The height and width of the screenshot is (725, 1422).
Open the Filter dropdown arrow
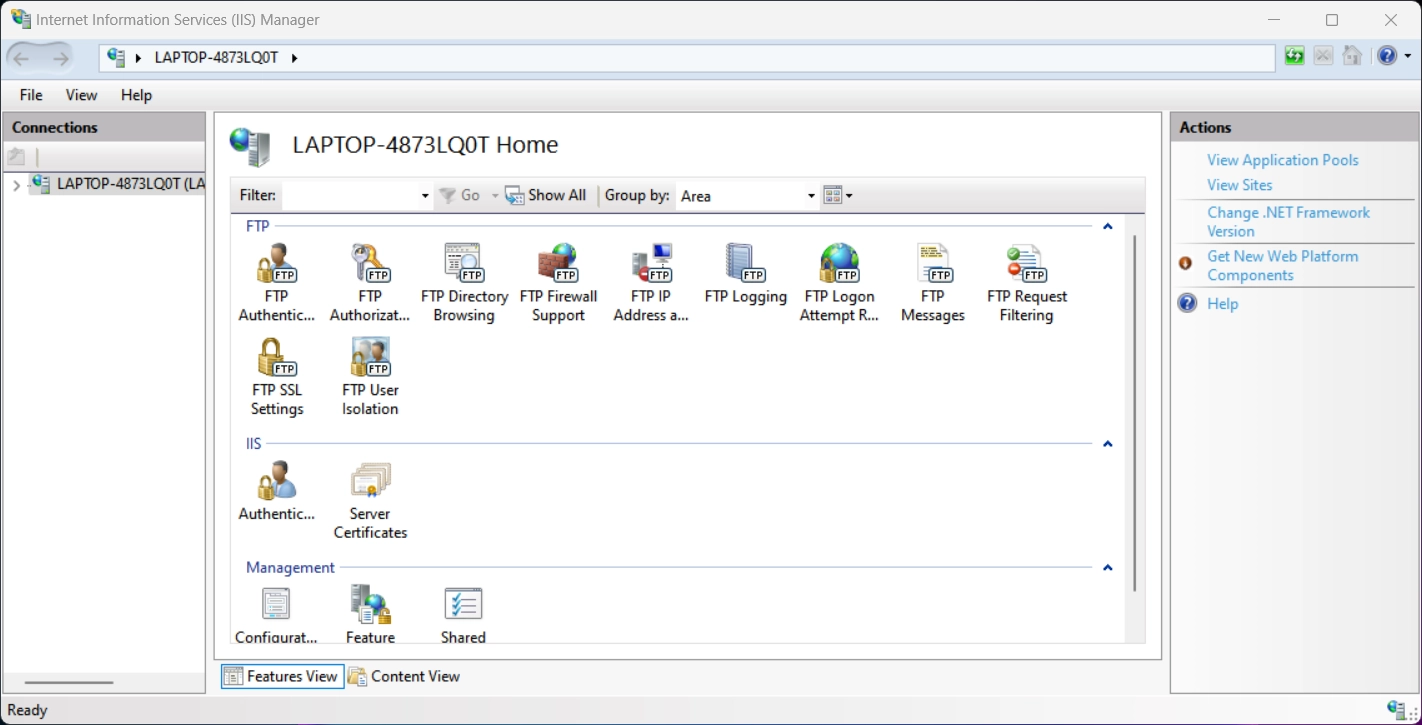click(425, 196)
